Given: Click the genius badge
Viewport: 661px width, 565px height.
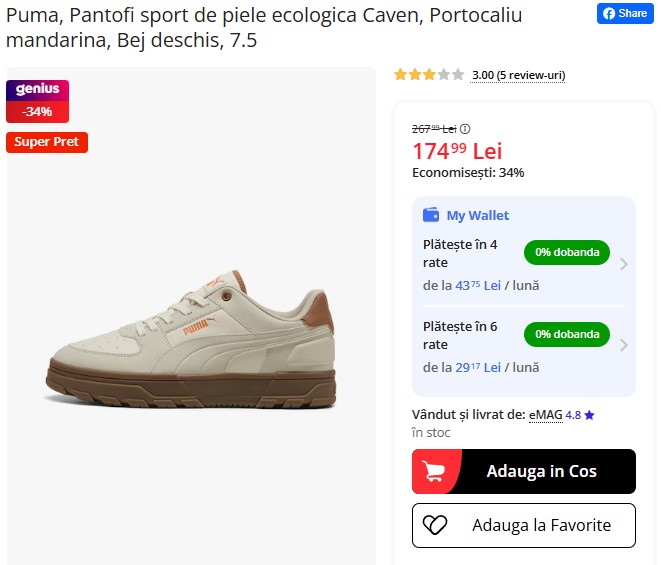Looking at the screenshot, I should pos(37,90).
